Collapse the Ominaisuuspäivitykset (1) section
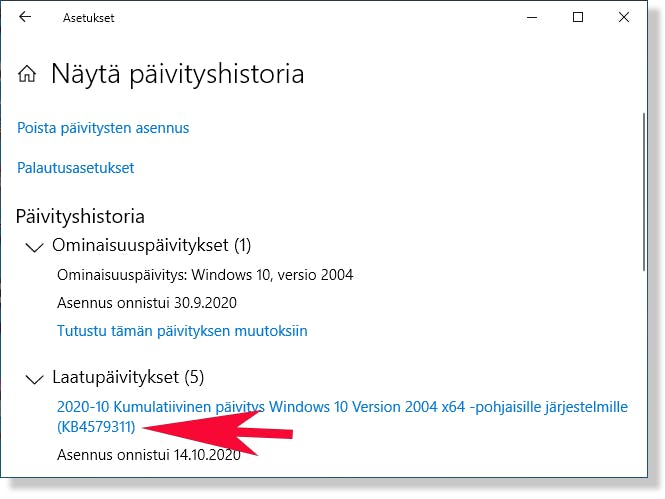 pyautogui.click(x=34, y=247)
